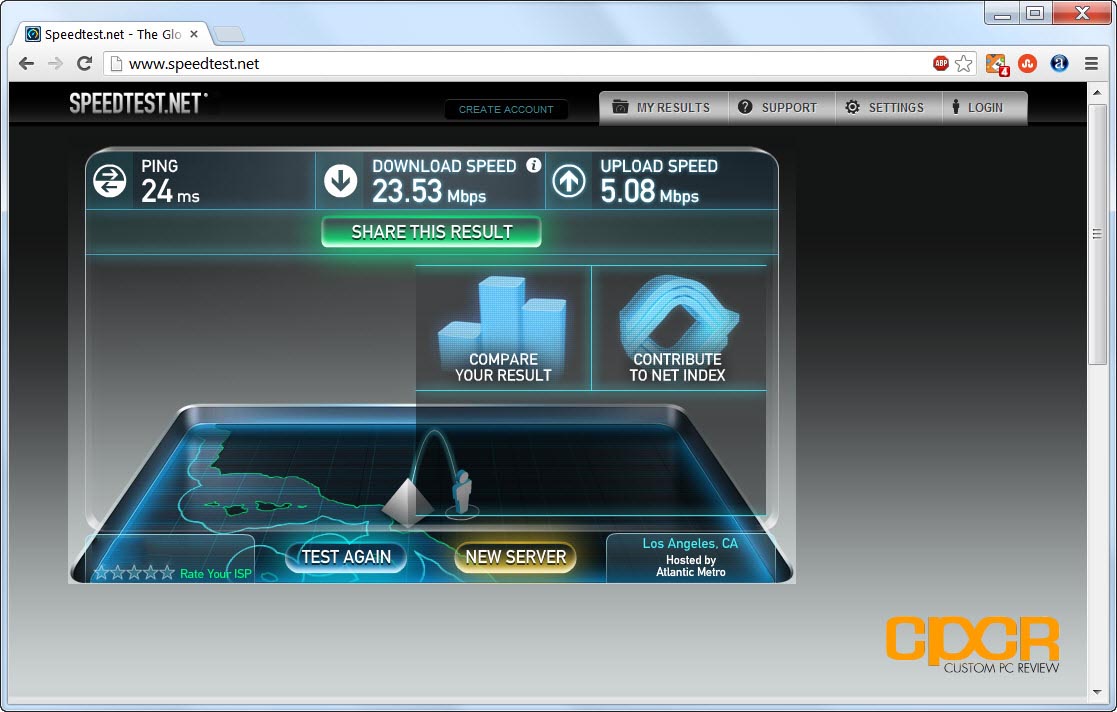This screenshot has width=1117, height=712.
Task: Click the scrollbar down arrow
Action: tap(1097, 692)
